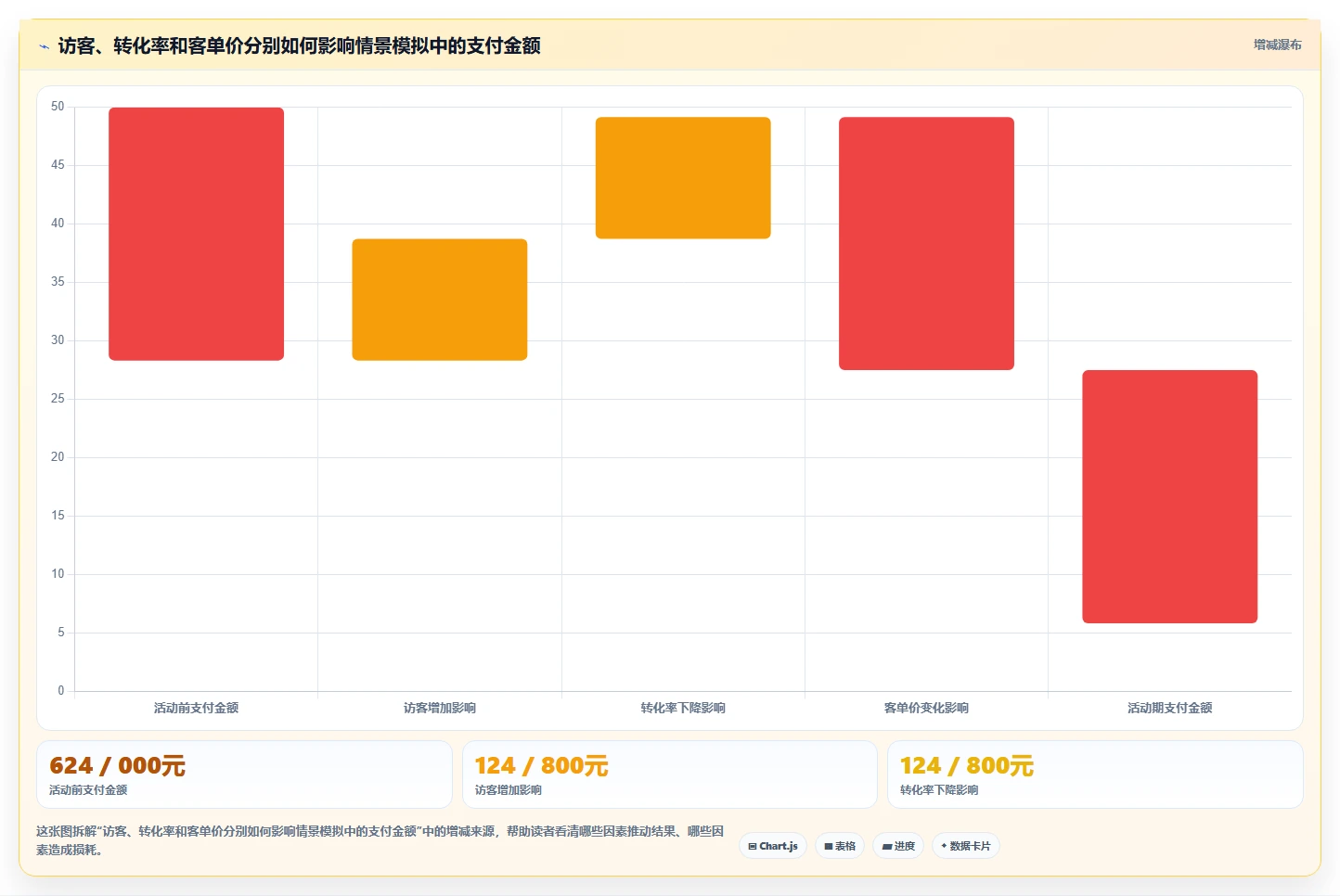Click the 转化率下降影响 x-axis label
1340x896 pixels.
tap(683, 708)
